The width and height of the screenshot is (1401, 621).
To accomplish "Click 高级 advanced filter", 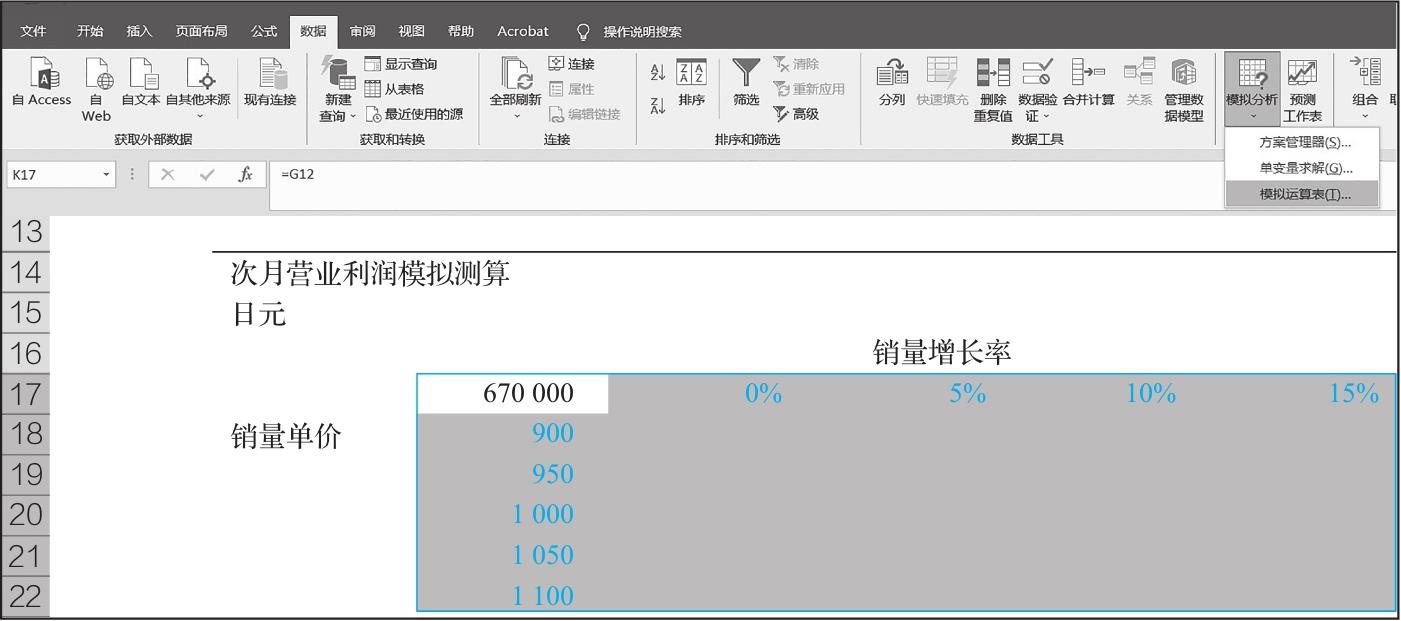I will pyautogui.click(x=796, y=114).
